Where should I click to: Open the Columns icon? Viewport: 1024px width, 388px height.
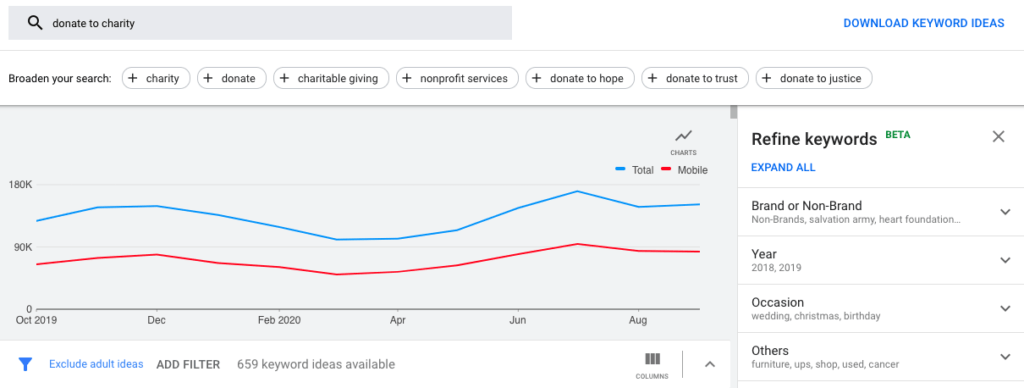652,365
